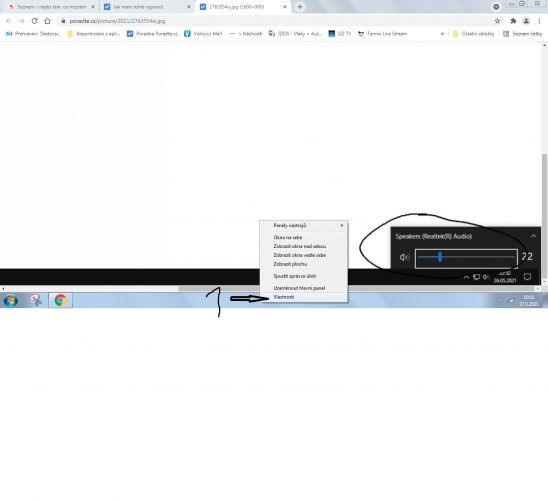
Task: Open a new browser tab
Action: click(x=300, y=7)
